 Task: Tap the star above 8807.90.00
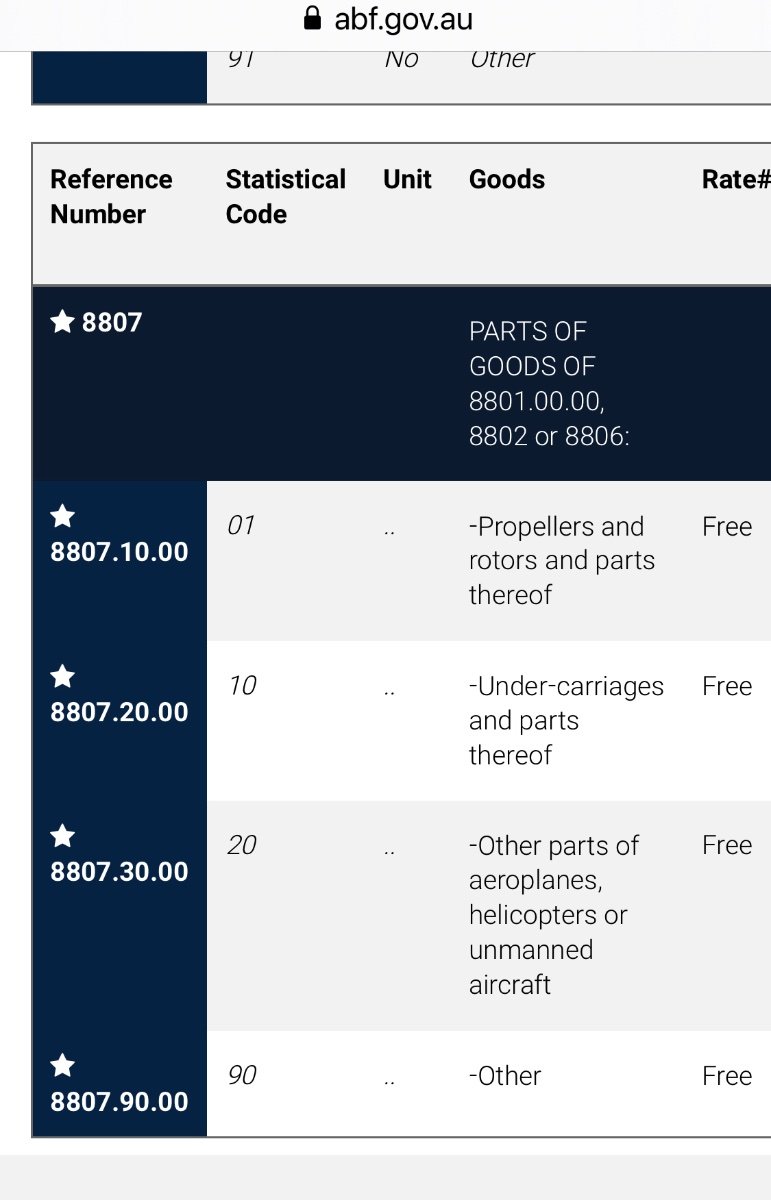tap(62, 1065)
